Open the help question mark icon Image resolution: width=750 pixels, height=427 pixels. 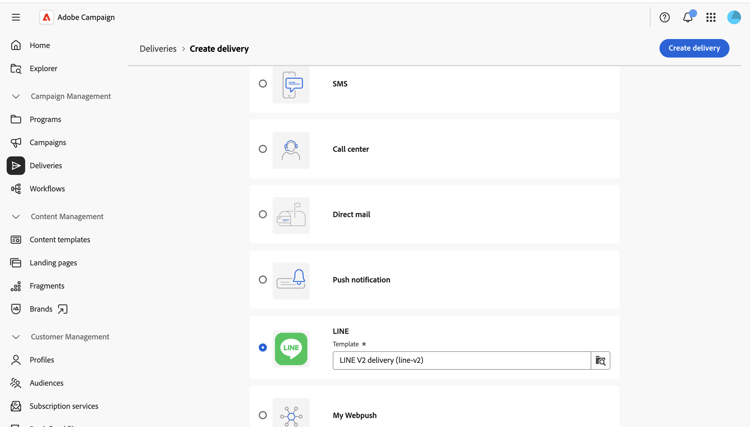664,17
